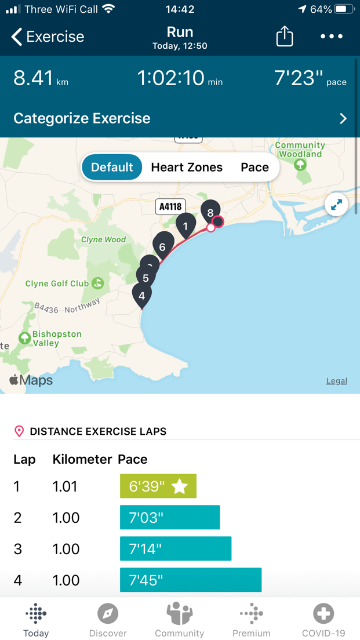Open the Premium tab
Image resolution: width=360 pixels, height=640 pixels.
251,620
